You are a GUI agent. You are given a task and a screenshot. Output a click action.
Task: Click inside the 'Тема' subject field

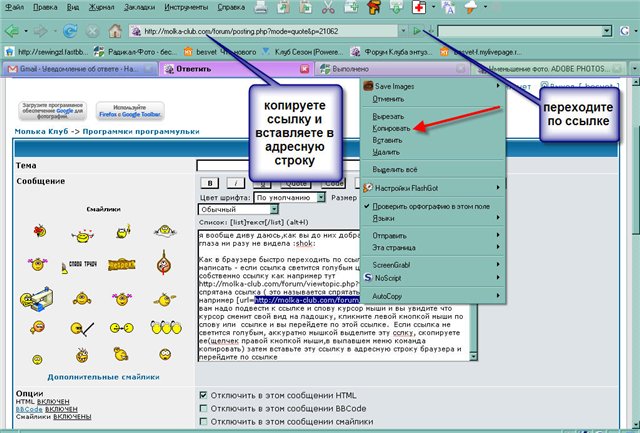pos(280,165)
